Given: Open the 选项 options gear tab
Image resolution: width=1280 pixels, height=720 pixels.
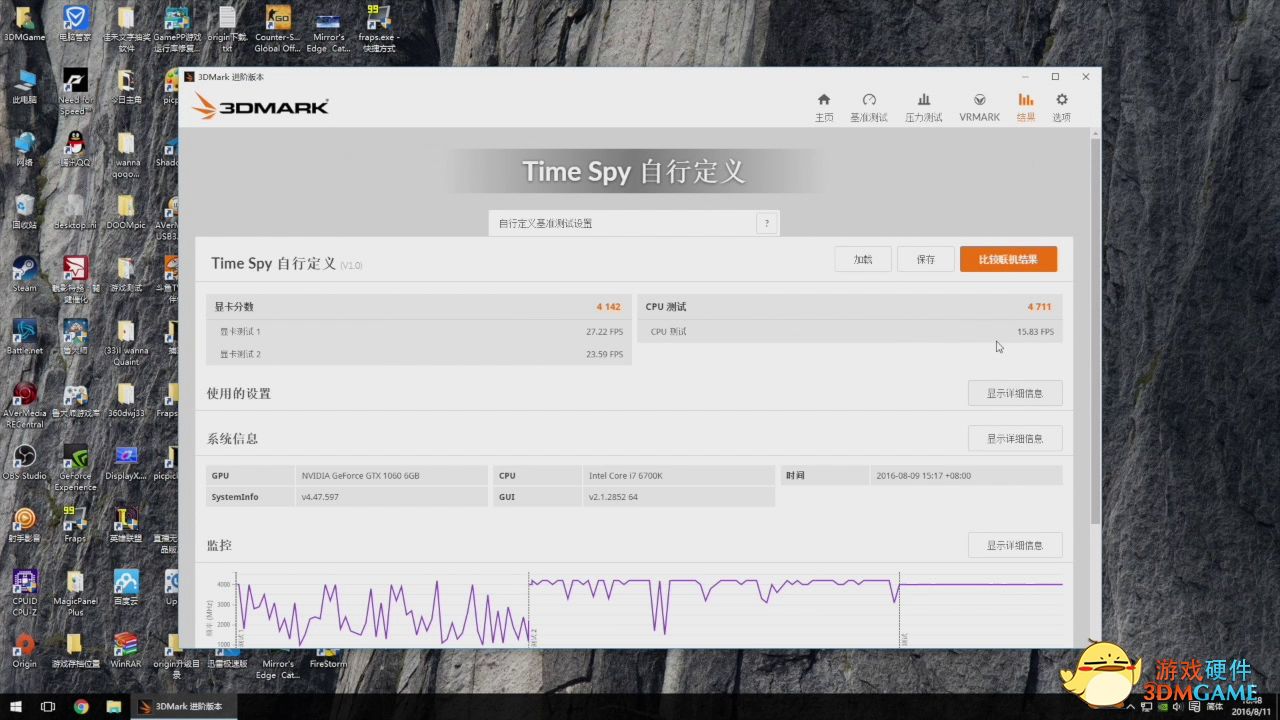Looking at the screenshot, I should coord(1062,107).
